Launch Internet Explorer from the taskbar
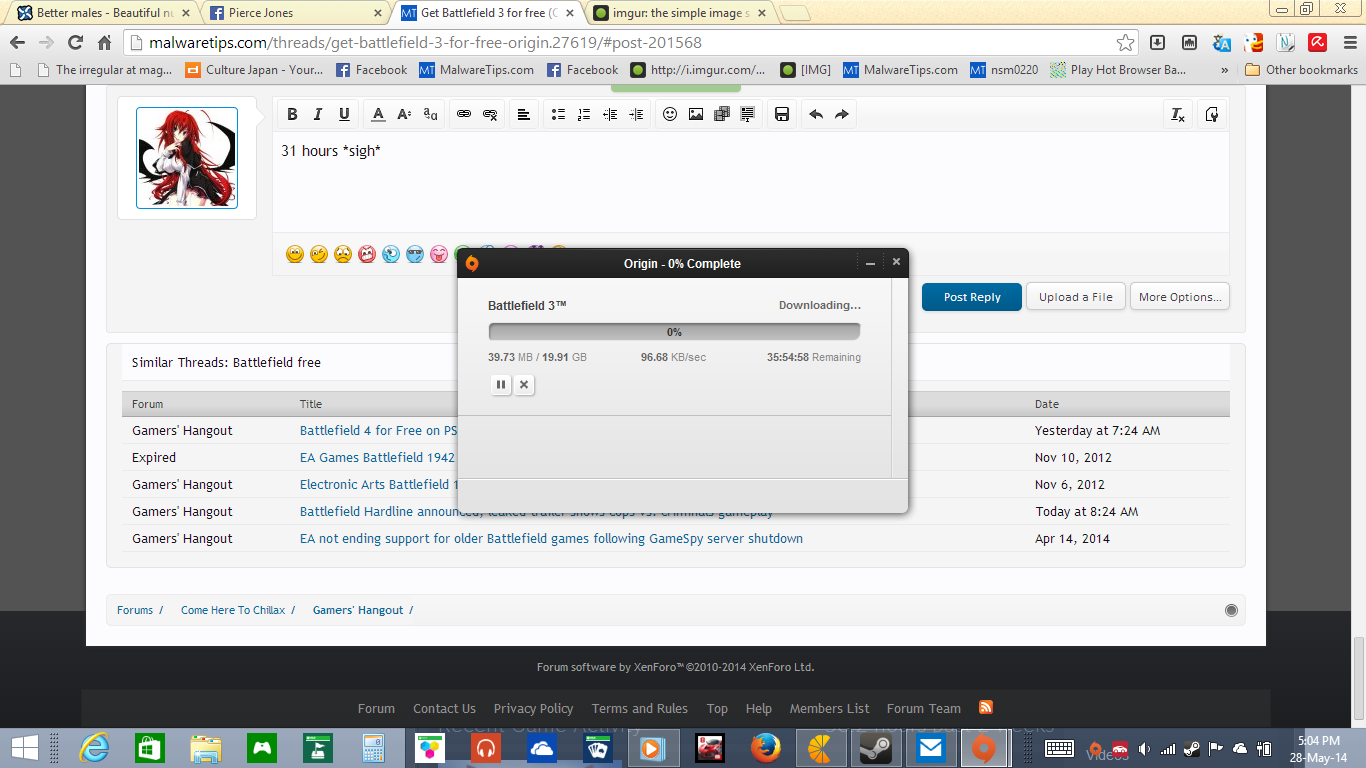This screenshot has height=768, width=1366. point(94,748)
